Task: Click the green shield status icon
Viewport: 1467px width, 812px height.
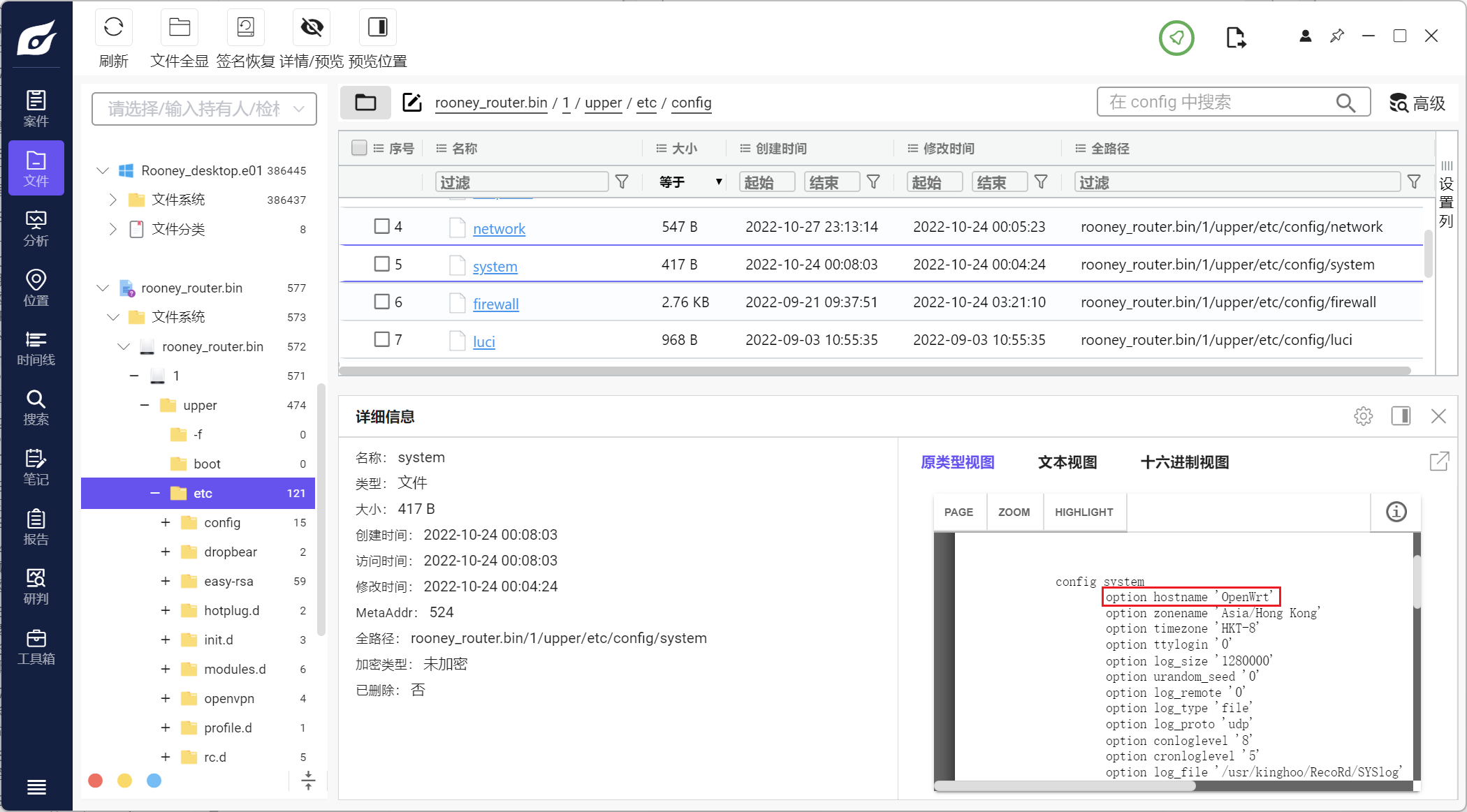Action: (1176, 38)
